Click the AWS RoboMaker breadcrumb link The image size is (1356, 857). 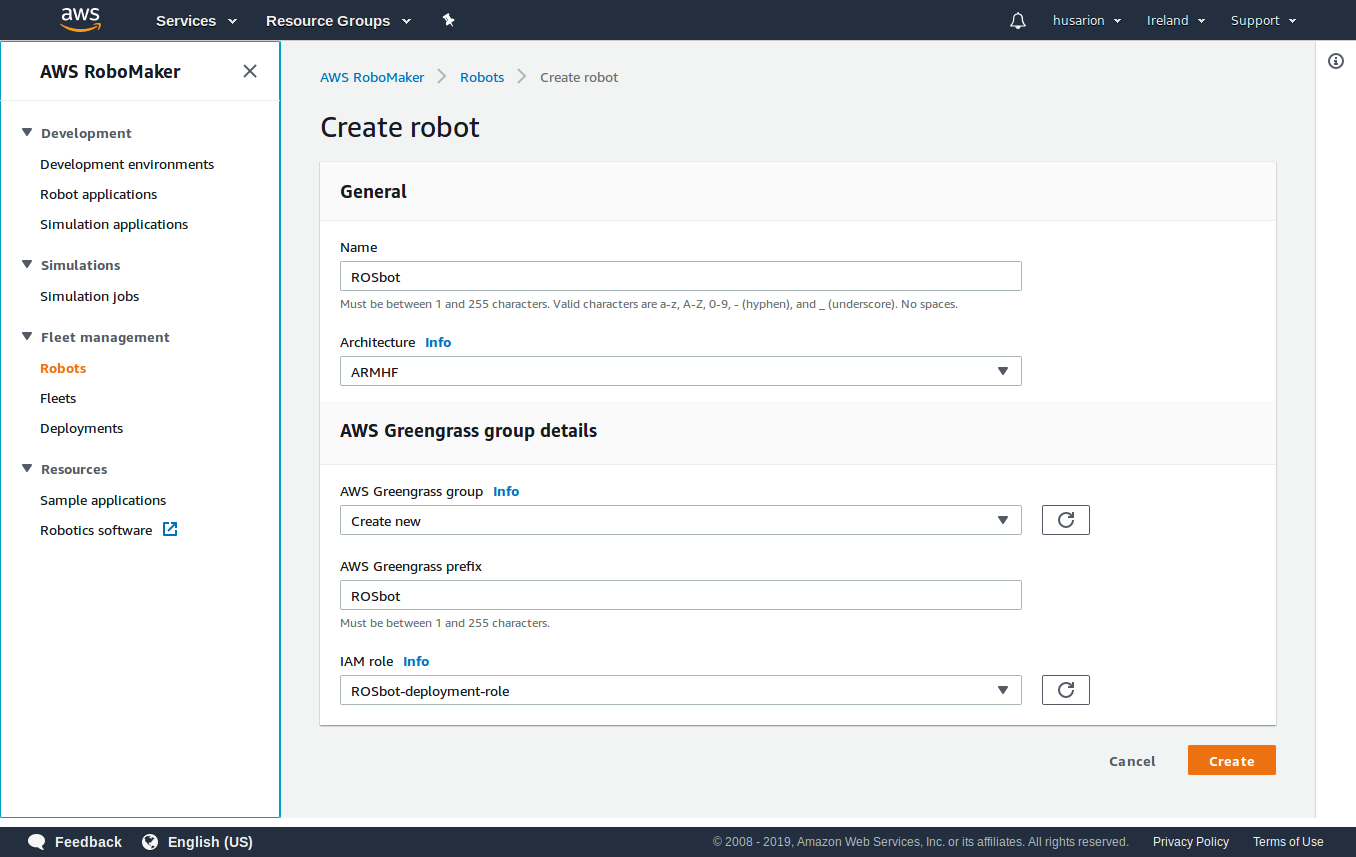[x=372, y=77]
